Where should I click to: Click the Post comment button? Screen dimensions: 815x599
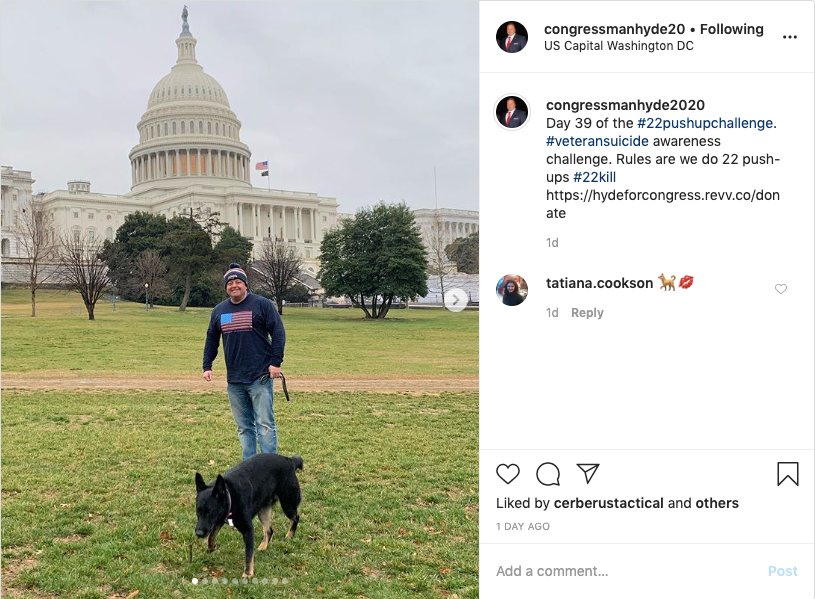[782, 571]
